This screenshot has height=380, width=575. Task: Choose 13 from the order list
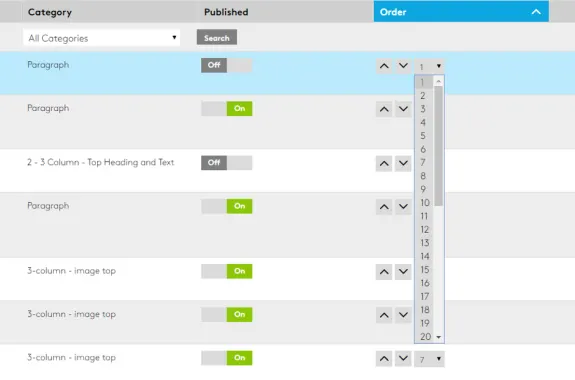click(x=424, y=243)
